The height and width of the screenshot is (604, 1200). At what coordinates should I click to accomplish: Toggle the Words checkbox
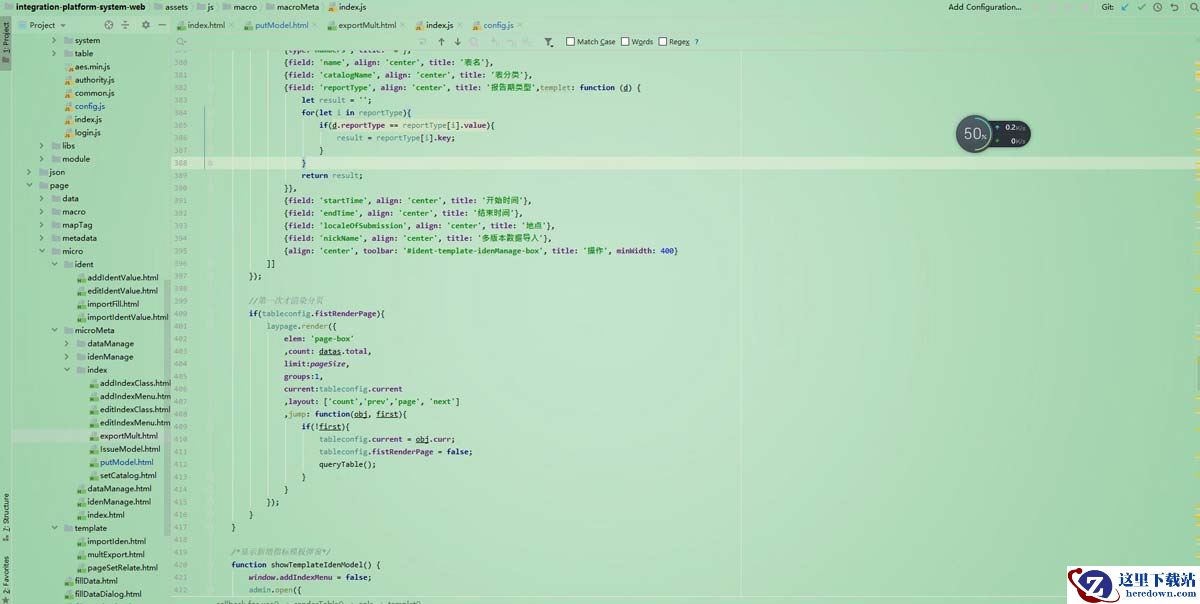625,42
